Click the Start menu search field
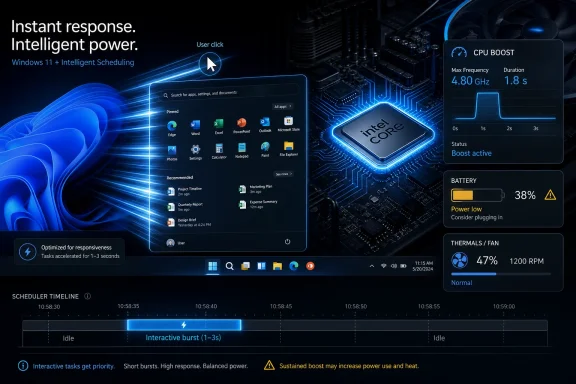Image resolution: width=576 pixels, height=384 pixels. point(231,94)
